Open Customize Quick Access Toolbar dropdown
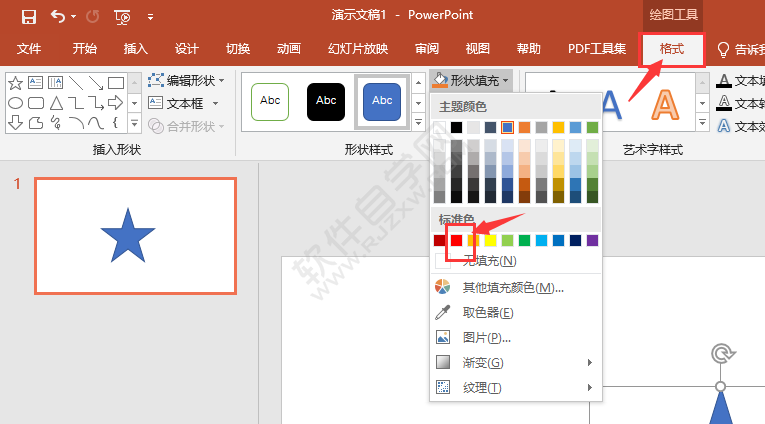This screenshot has height=424, width=765. click(150, 17)
